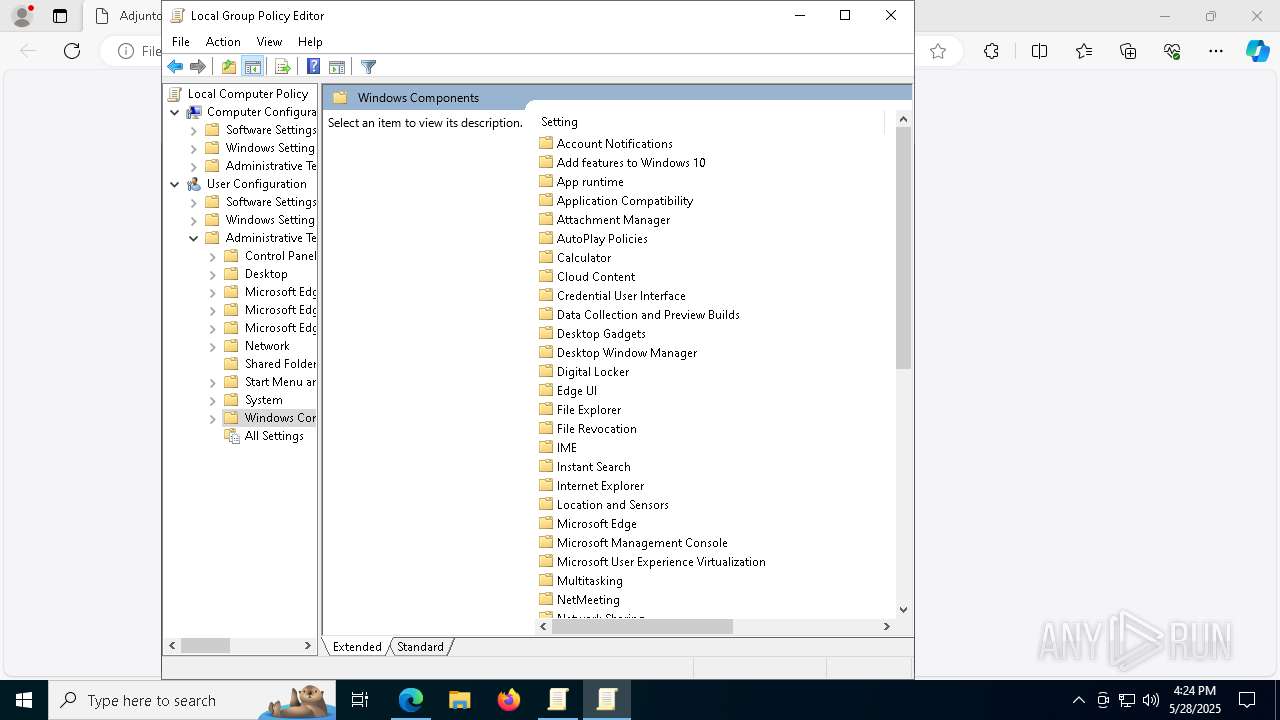Viewport: 1280px width, 720px height.
Task: Select Location and Sensors folder
Action: (613, 505)
